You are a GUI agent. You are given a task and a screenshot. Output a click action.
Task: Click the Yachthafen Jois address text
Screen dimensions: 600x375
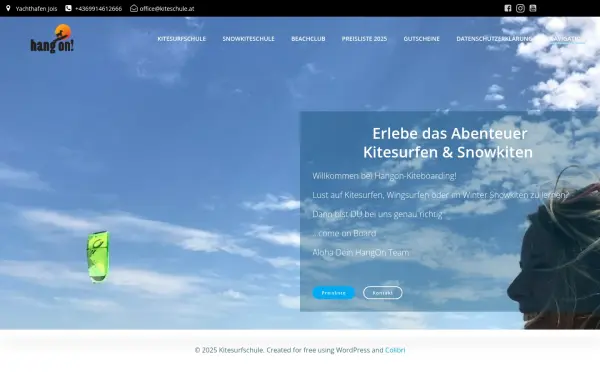36,8
